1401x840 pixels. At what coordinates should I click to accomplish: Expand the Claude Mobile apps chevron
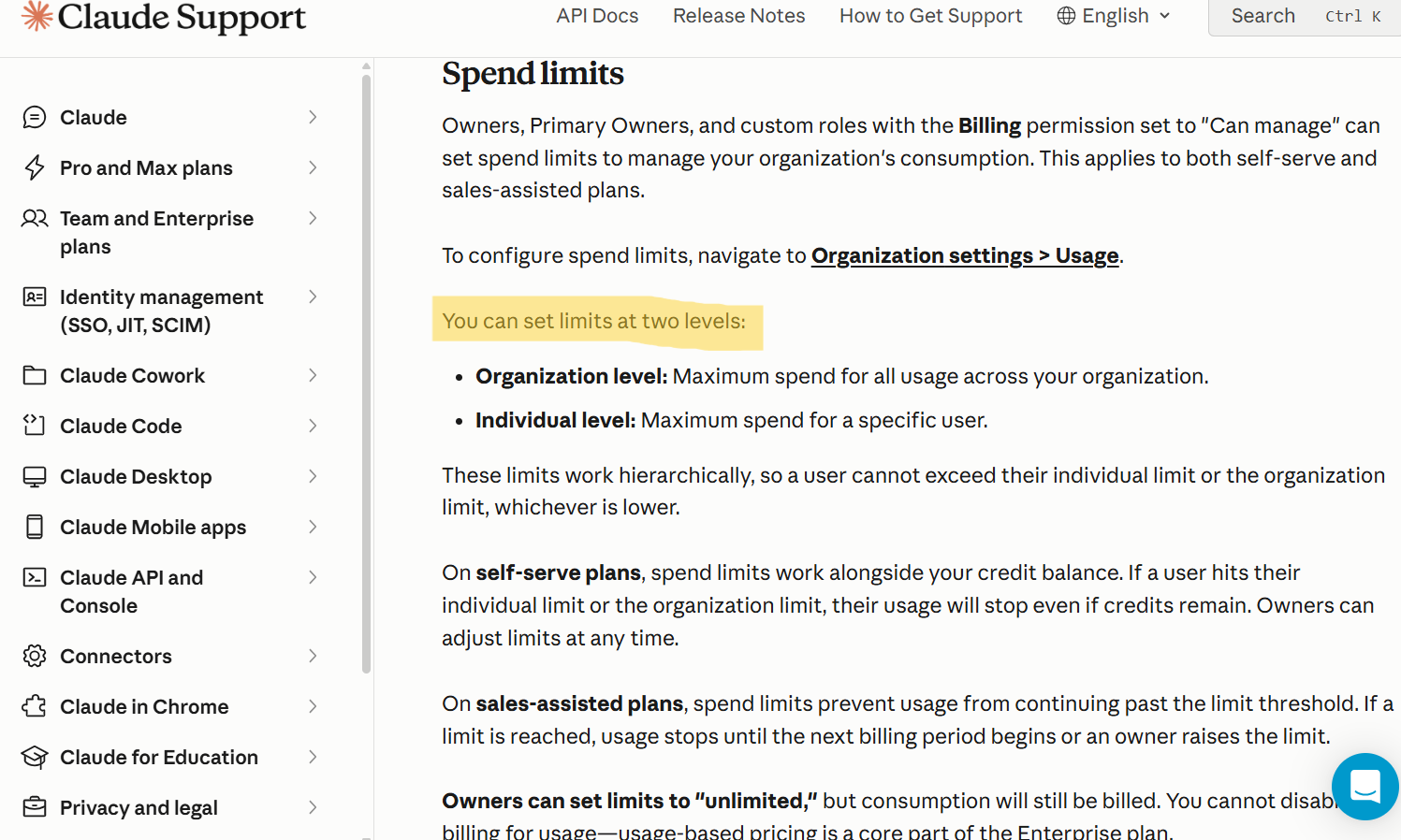point(313,527)
